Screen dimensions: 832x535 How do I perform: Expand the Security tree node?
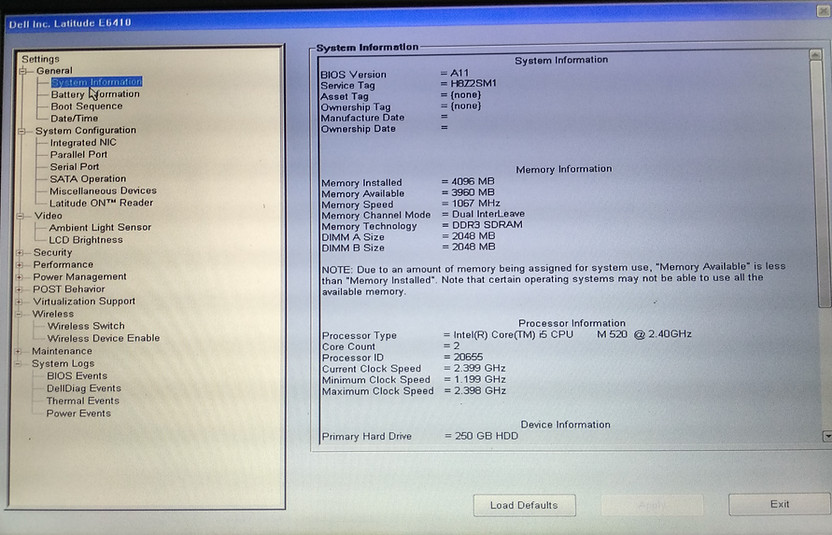(20, 253)
